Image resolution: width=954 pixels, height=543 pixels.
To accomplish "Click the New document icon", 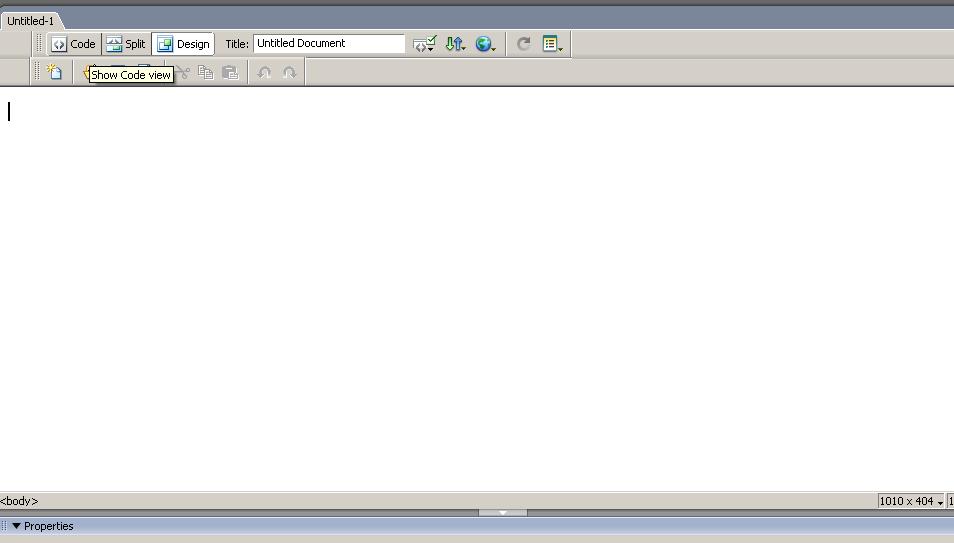I will (x=55, y=73).
